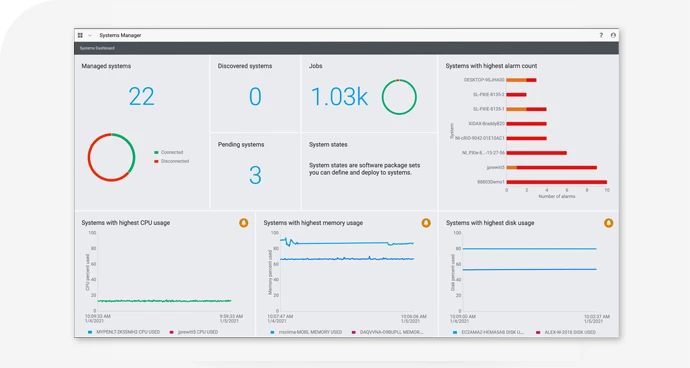Click the green CPU usage trend line
Screen dimensions: 690x368
[164, 301]
